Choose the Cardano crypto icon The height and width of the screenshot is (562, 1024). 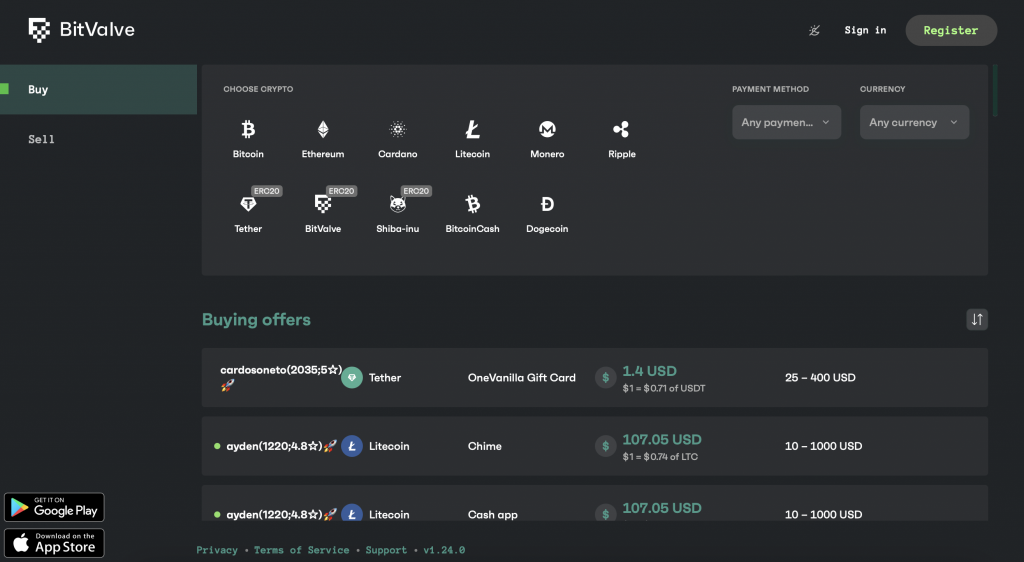coord(398,129)
